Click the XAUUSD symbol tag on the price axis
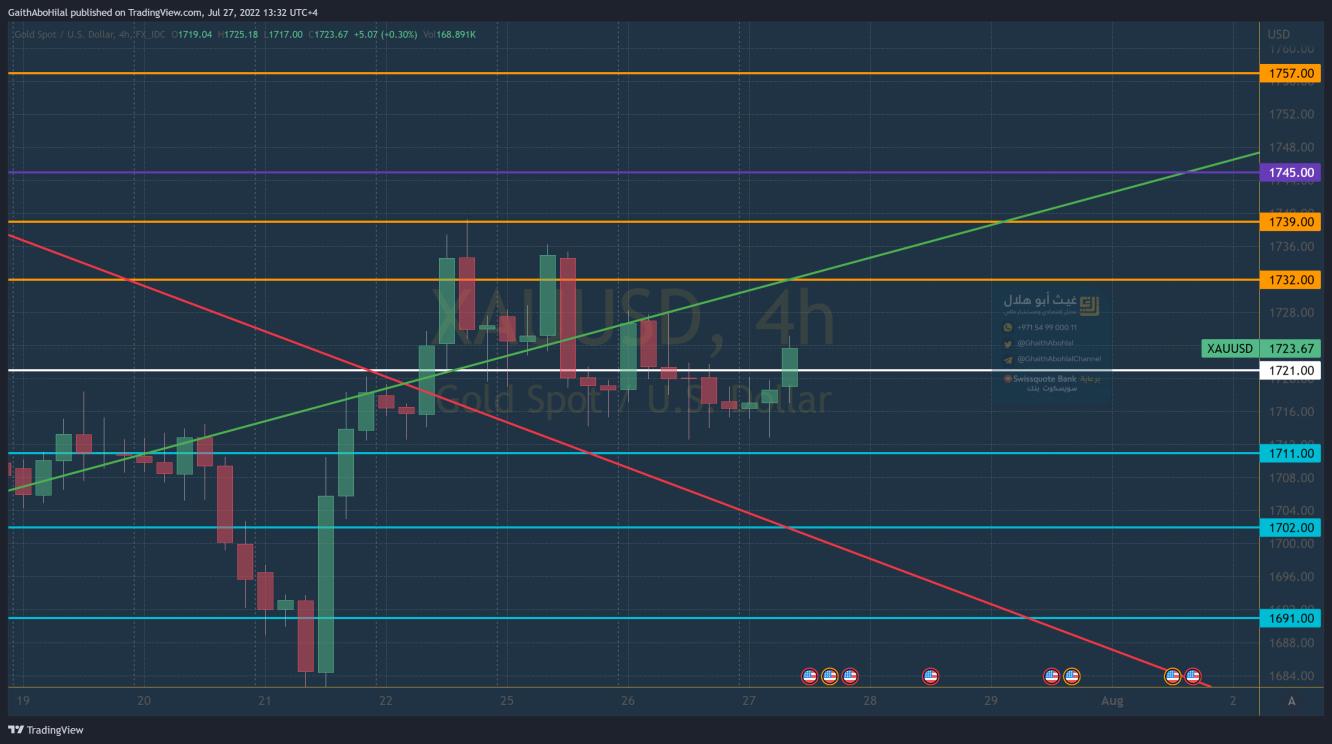The image size is (1332, 744). [1230, 349]
